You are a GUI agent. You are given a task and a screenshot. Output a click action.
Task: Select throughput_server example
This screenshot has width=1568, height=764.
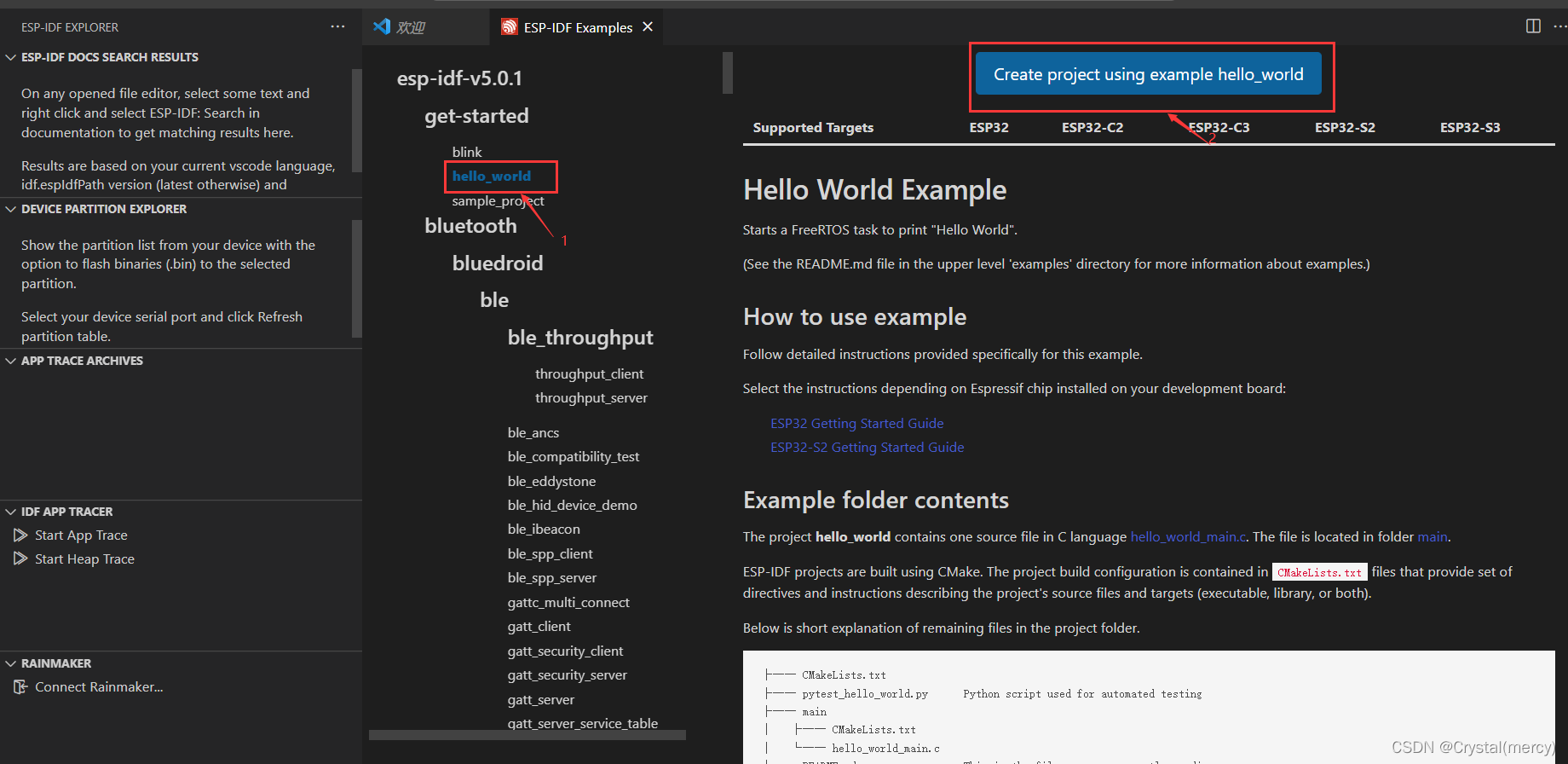591,397
